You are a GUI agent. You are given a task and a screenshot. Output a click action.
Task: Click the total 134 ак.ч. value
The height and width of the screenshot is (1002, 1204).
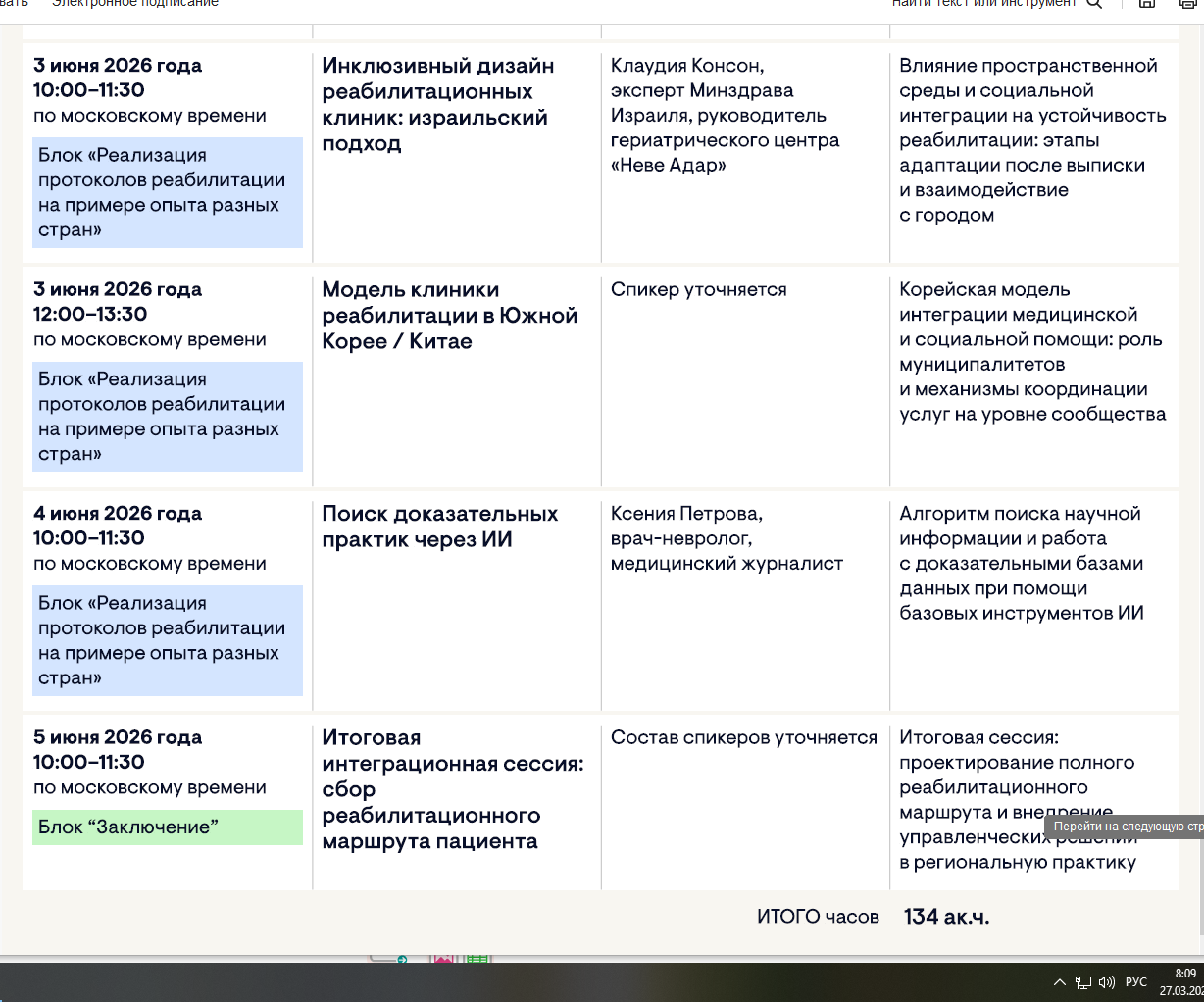click(x=946, y=917)
